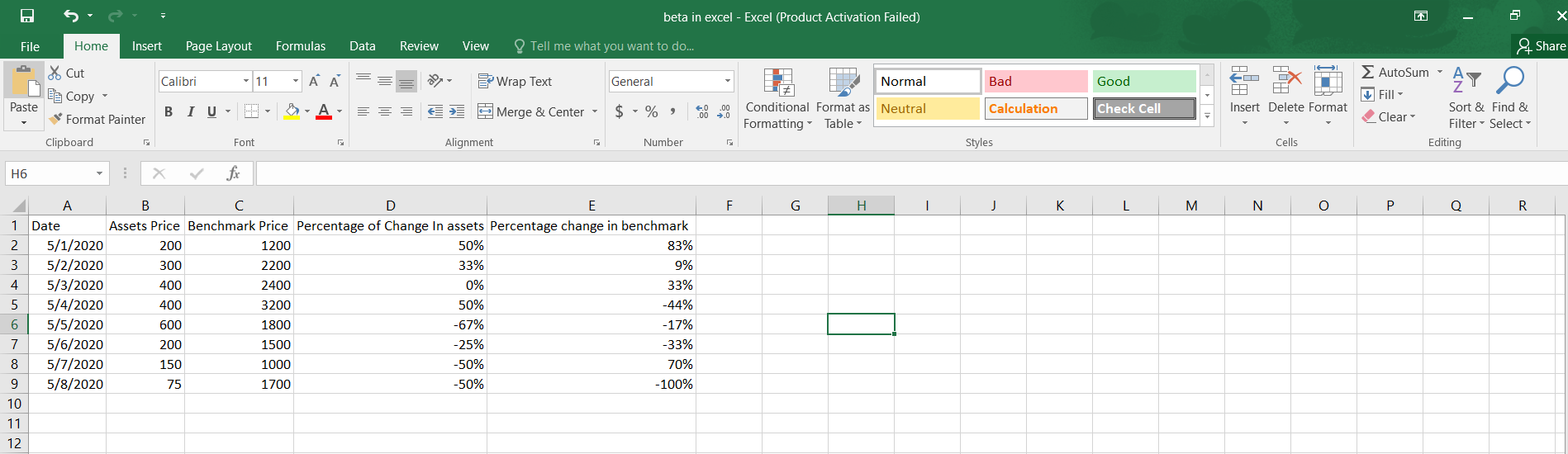This screenshot has width=1568, height=454.
Task: Open Merge & Center dropdown arrow
Action: (x=595, y=111)
